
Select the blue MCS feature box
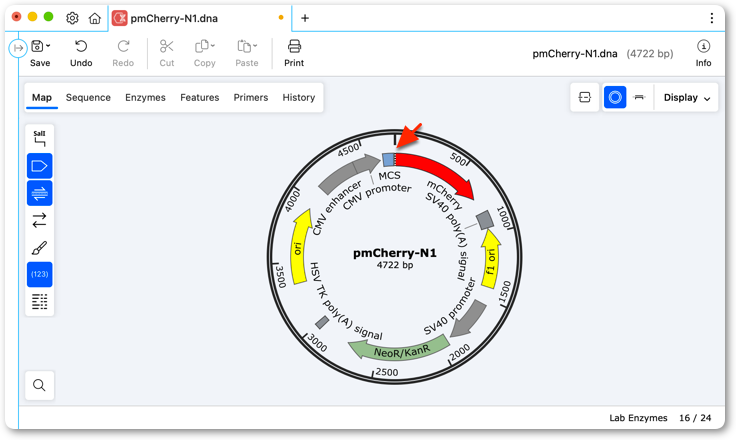[388, 160]
